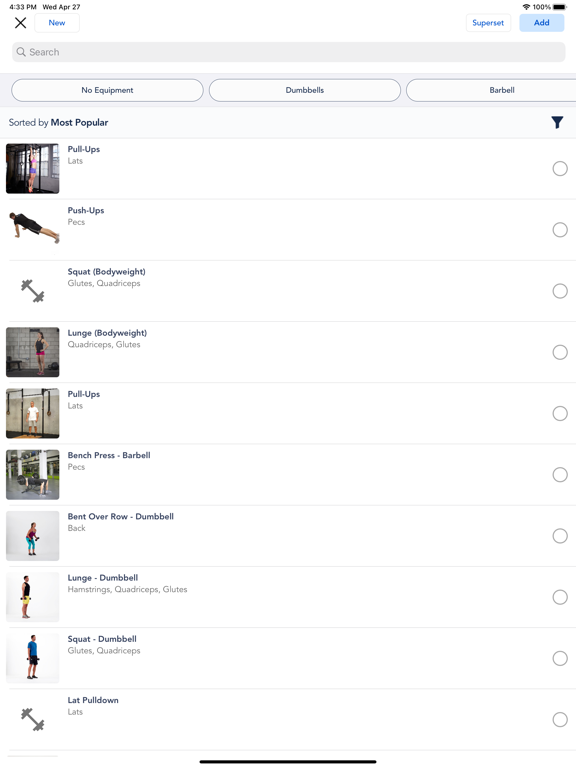Tap the search magnifier icon
576x768 pixels.
(21, 52)
